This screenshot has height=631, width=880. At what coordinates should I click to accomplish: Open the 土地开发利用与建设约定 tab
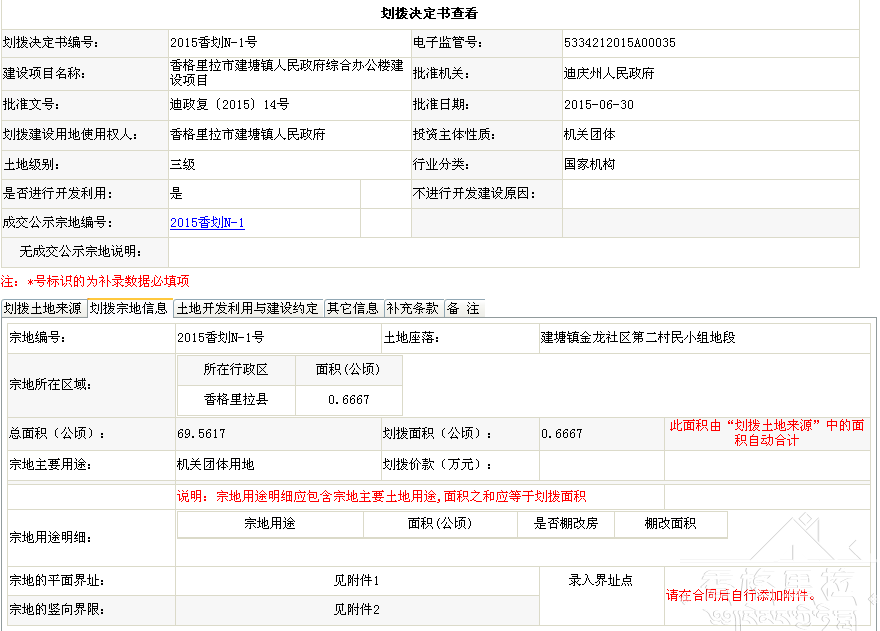click(248, 308)
